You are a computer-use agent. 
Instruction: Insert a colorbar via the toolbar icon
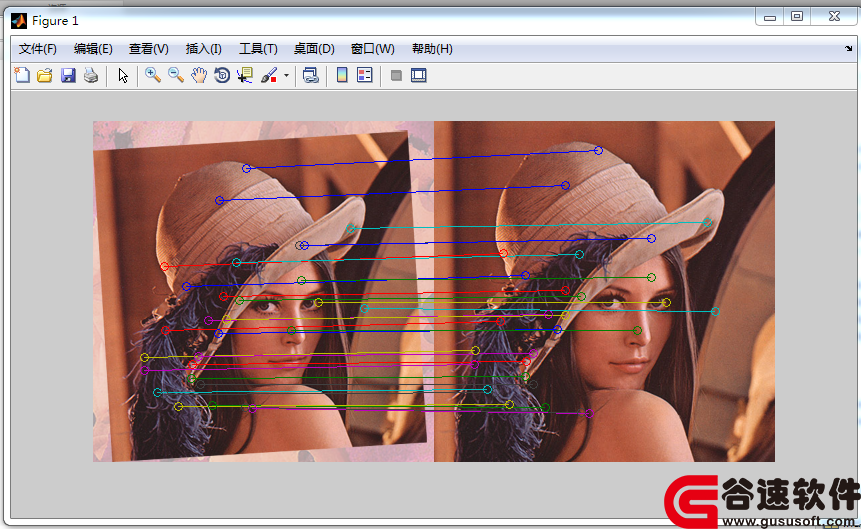[x=342, y=75]
